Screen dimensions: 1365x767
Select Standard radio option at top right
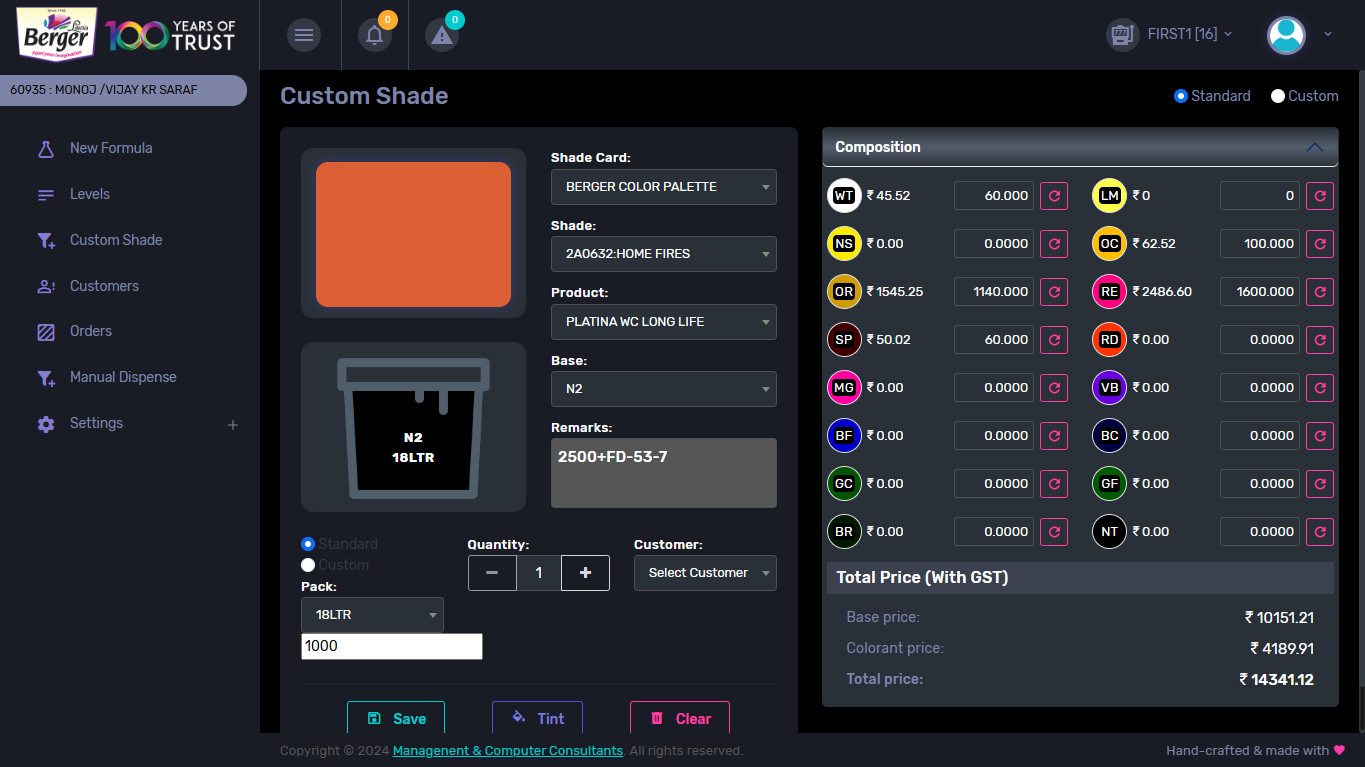pos(1181,96)
